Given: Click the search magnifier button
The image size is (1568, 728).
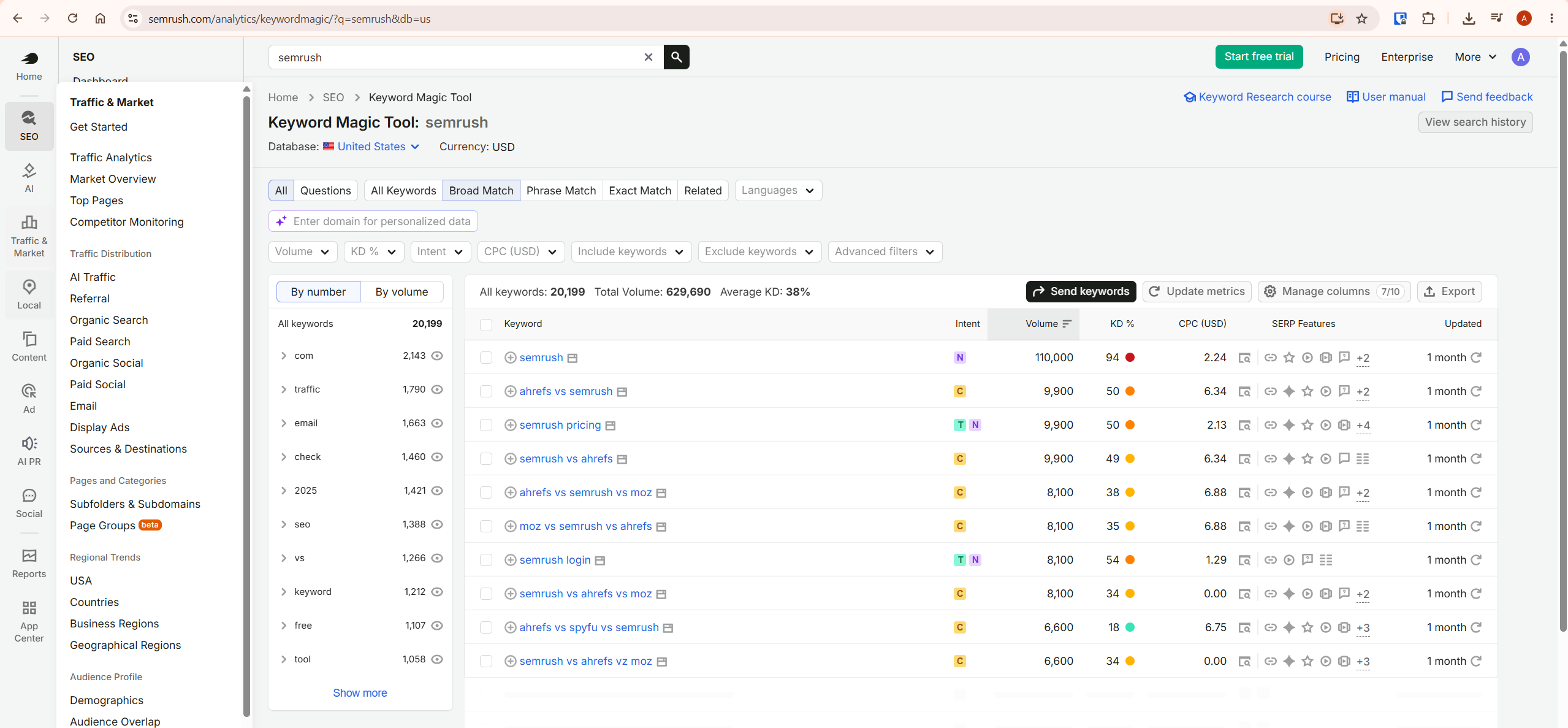Looking at the screenshot, I should tap(676, 57).
